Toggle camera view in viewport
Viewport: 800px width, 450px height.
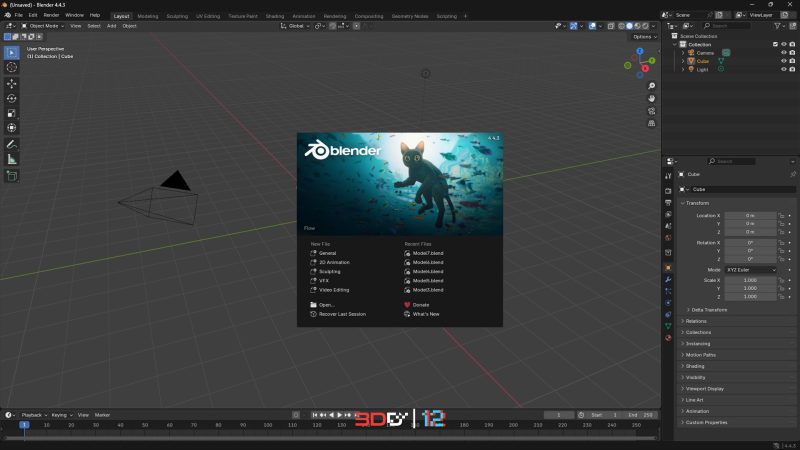[652, 112]
